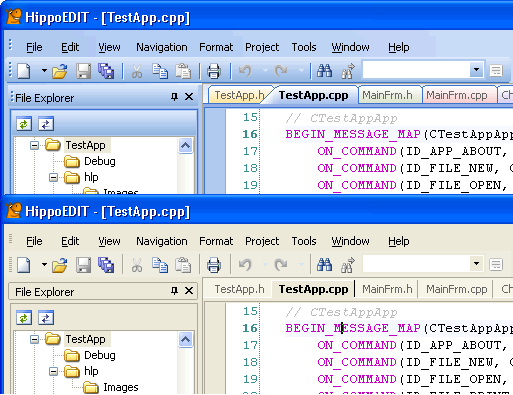Click Paste icon in bottom window toolbar
Screen dimensions: 513x395
point(183,265)
